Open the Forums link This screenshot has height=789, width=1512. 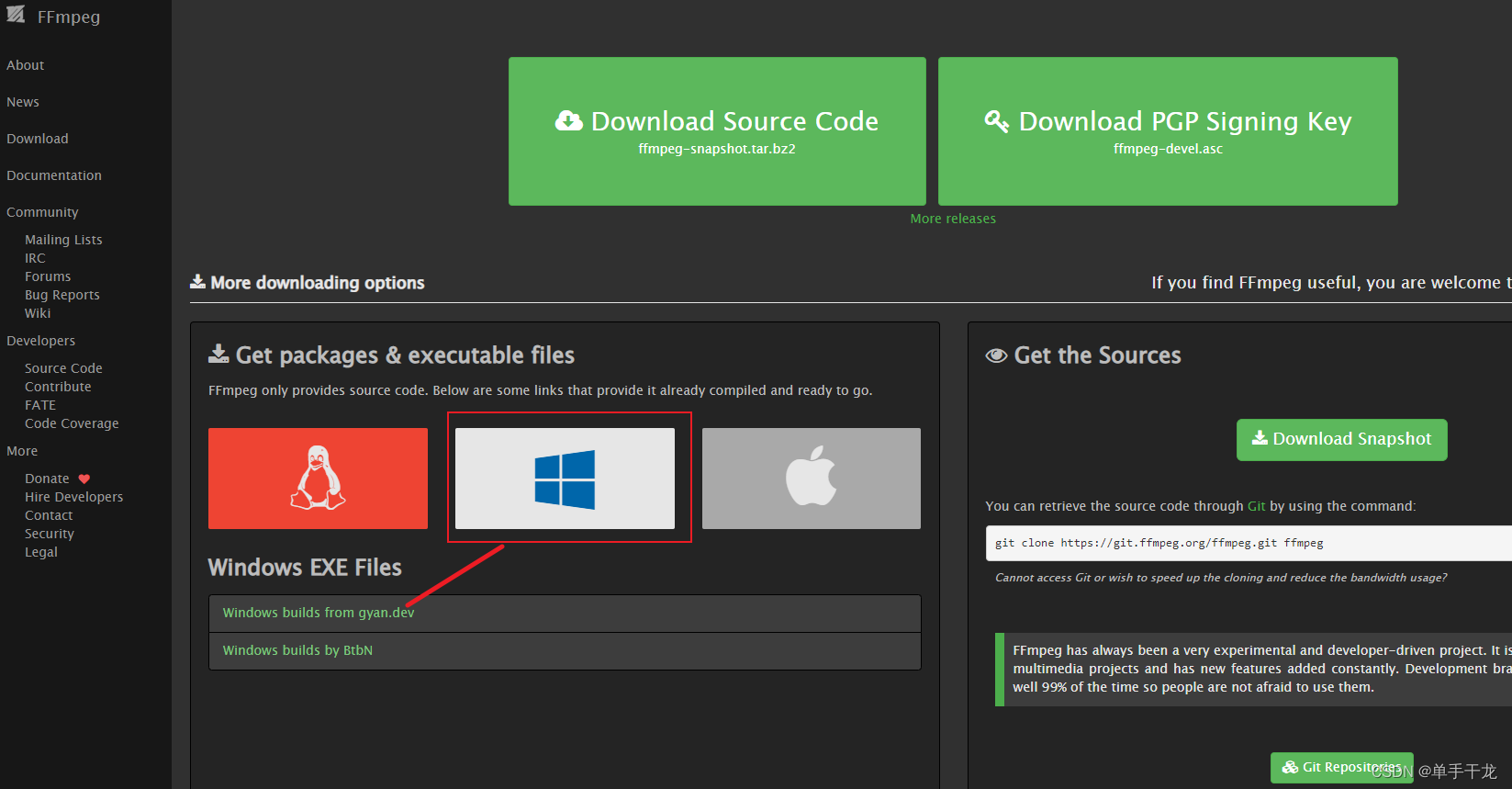(48, 276)
